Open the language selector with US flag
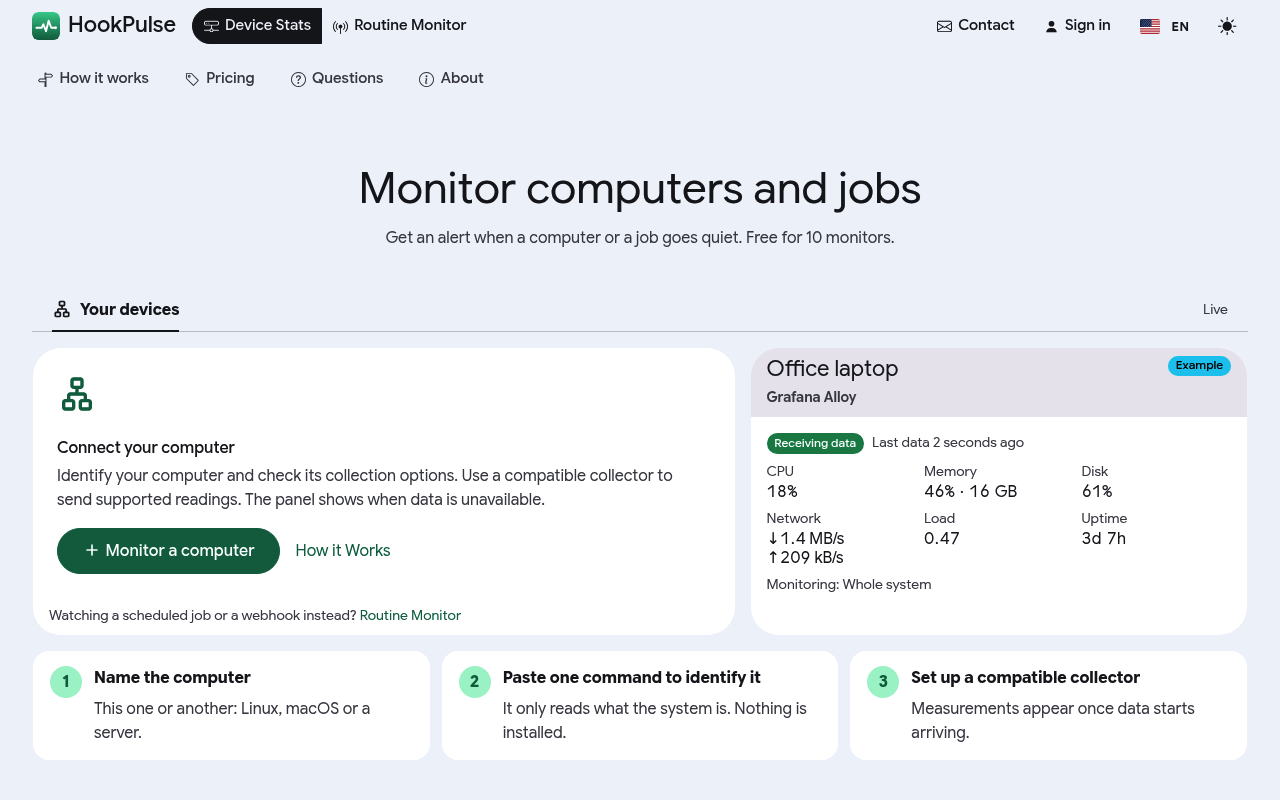Screen dimensions: 1280x800 pos(1164,26)
